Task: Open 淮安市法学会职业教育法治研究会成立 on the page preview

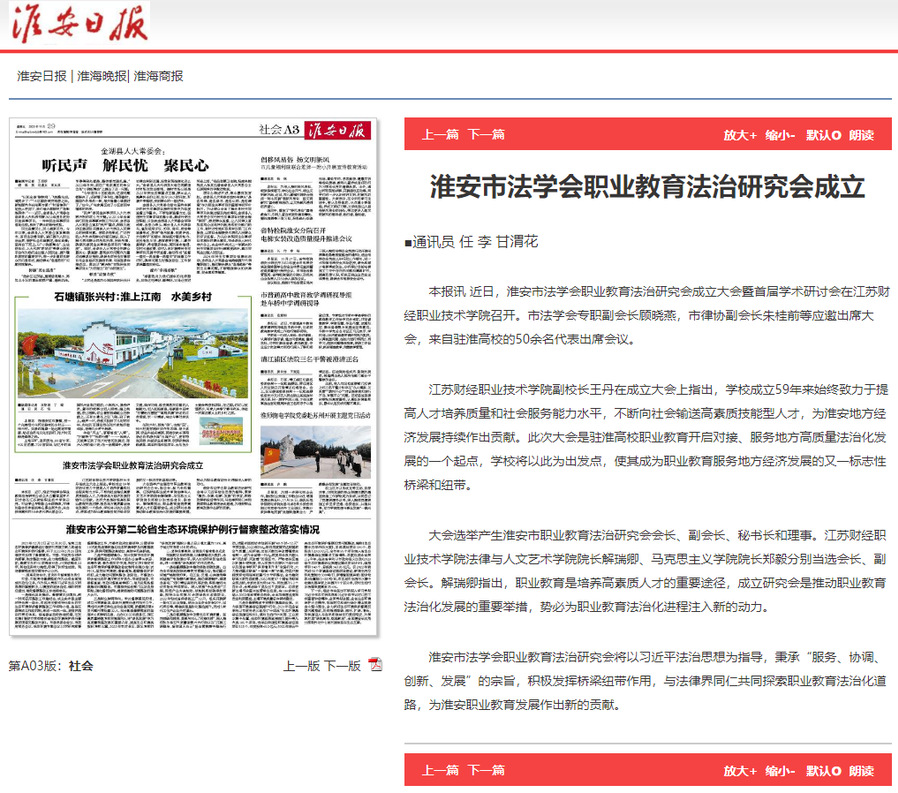Action: 133,465
